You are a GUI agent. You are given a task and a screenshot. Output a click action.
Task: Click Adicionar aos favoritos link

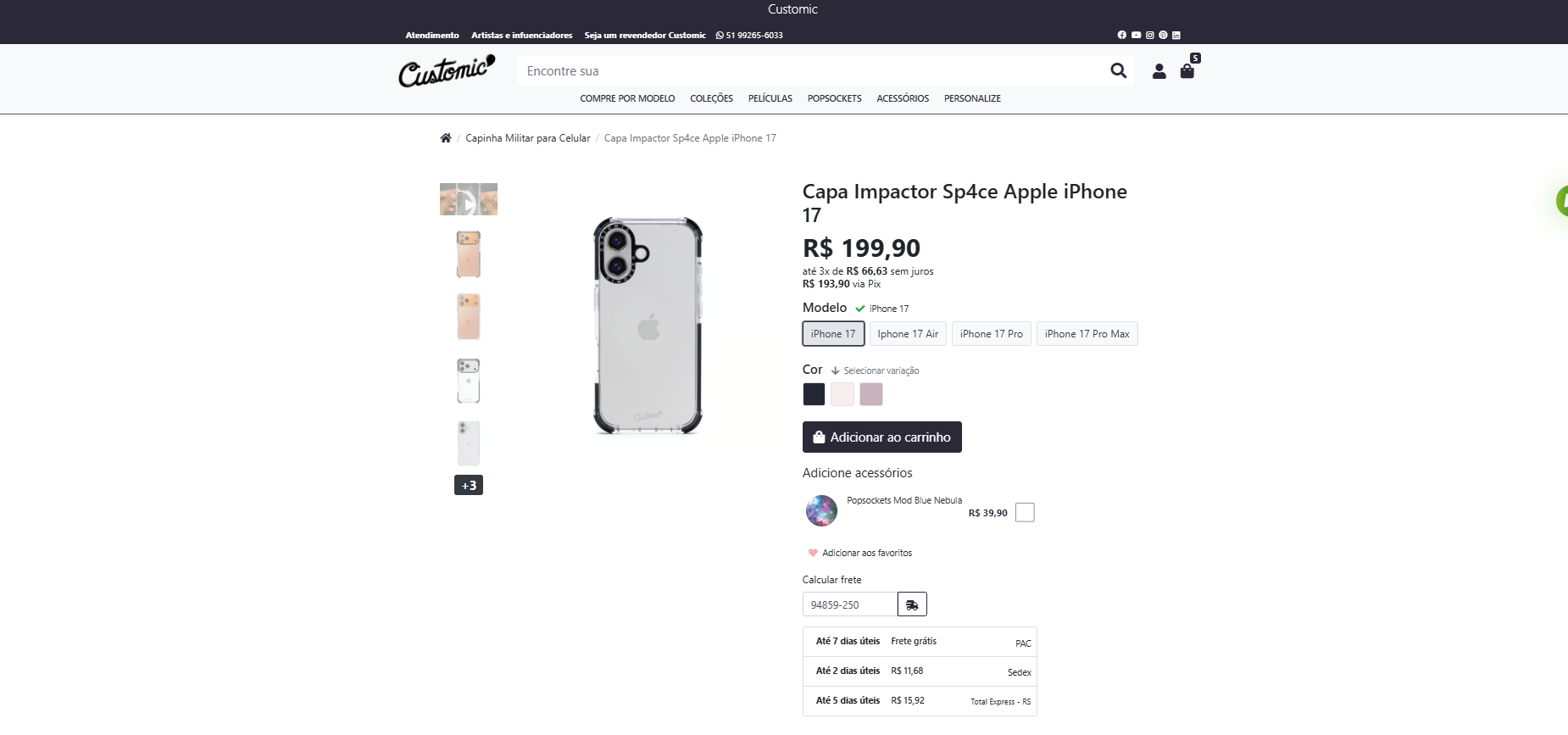pyautogui.click(x=866, y=553)
